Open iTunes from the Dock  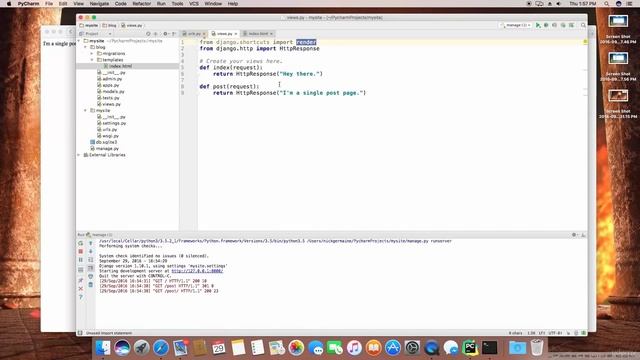pyautogui.click(x=354, y=348)
